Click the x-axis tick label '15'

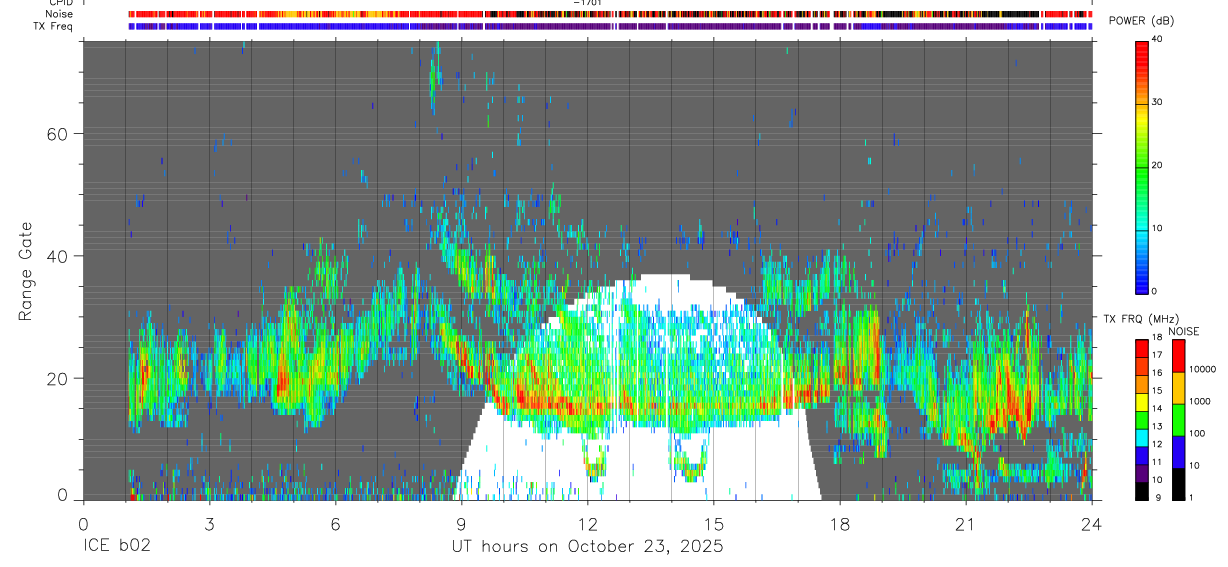point(714,523)
